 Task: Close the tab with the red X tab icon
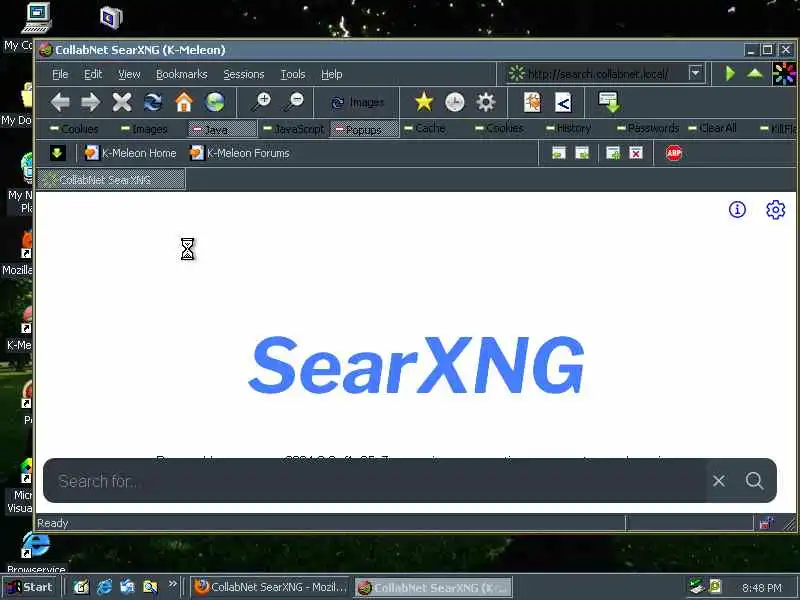[636, 153]
